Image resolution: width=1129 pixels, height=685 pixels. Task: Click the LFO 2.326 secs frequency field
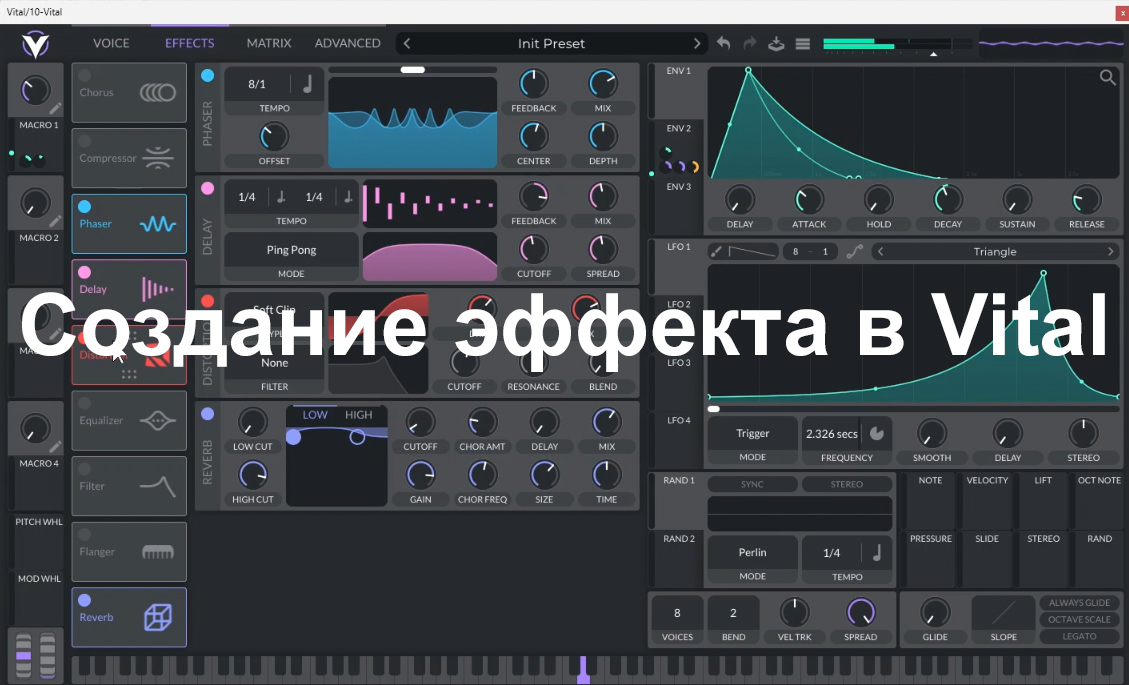(832, 434)
